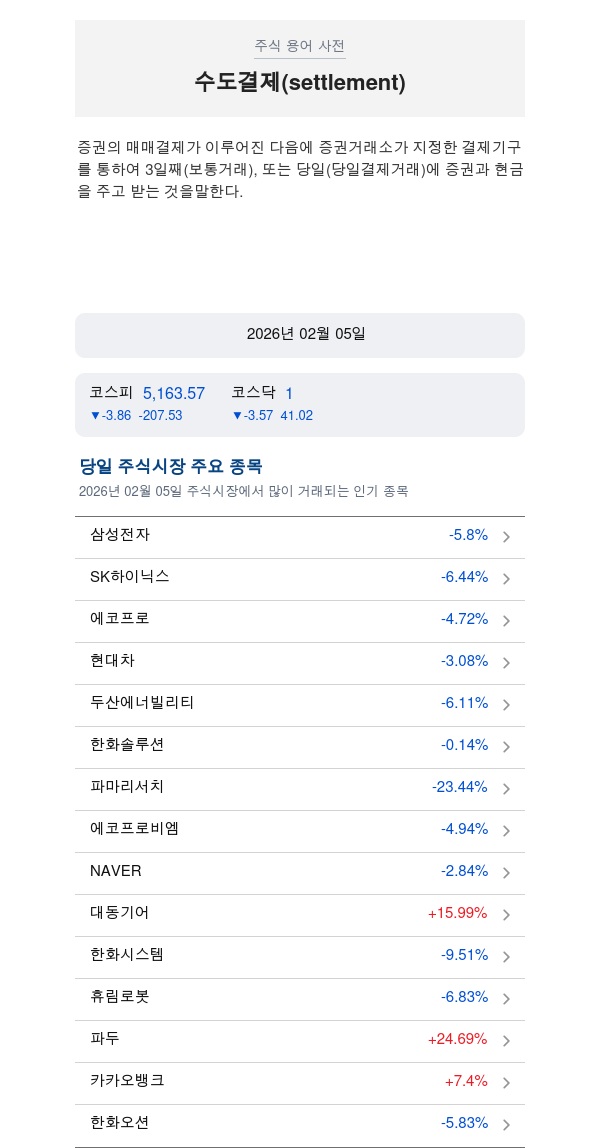Tap chevron icon beside NAVER

point(506,873)
